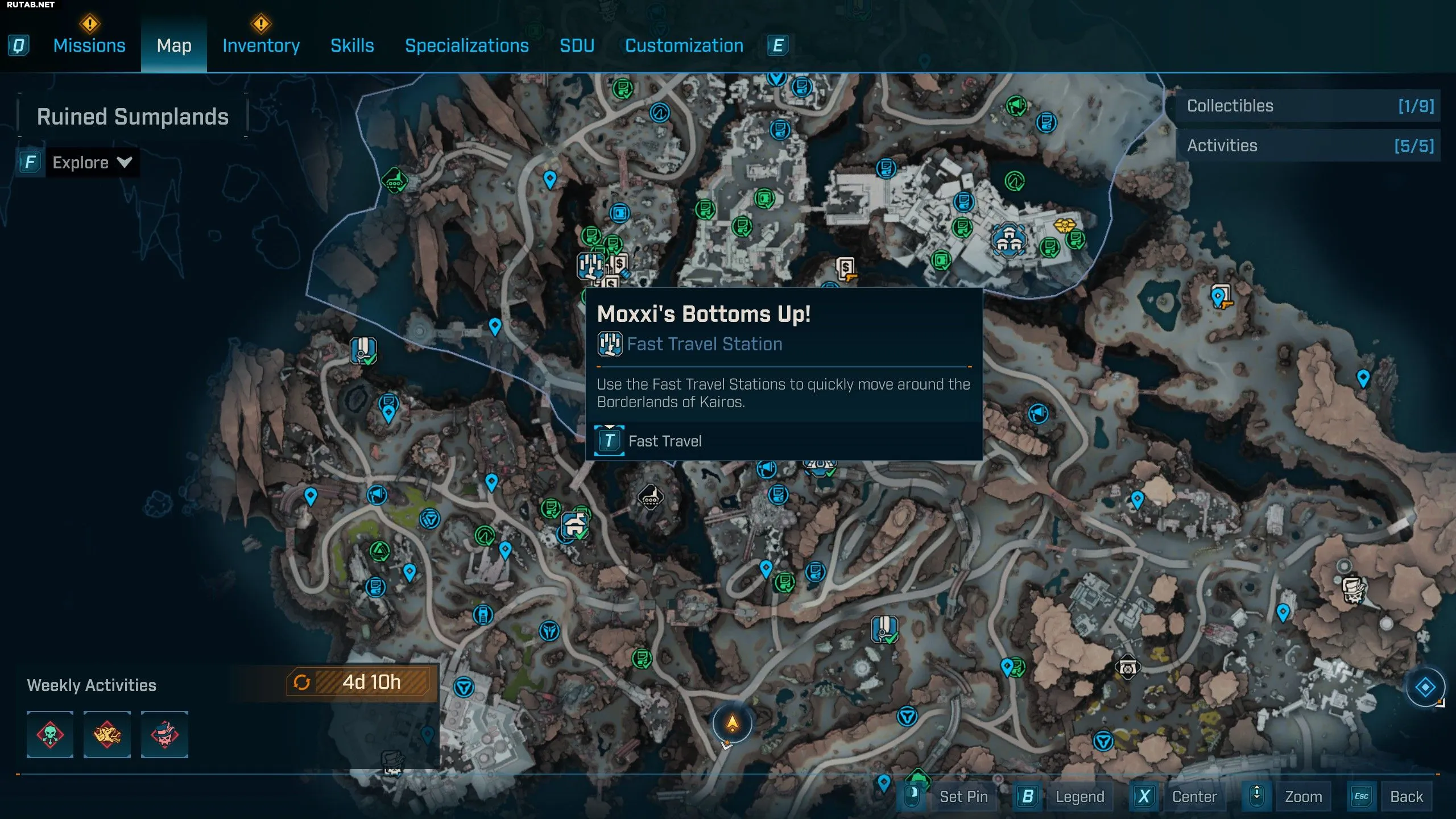1456x819 pixels.
Task: Open the Customization tab
Action: [x=684, y=45]
